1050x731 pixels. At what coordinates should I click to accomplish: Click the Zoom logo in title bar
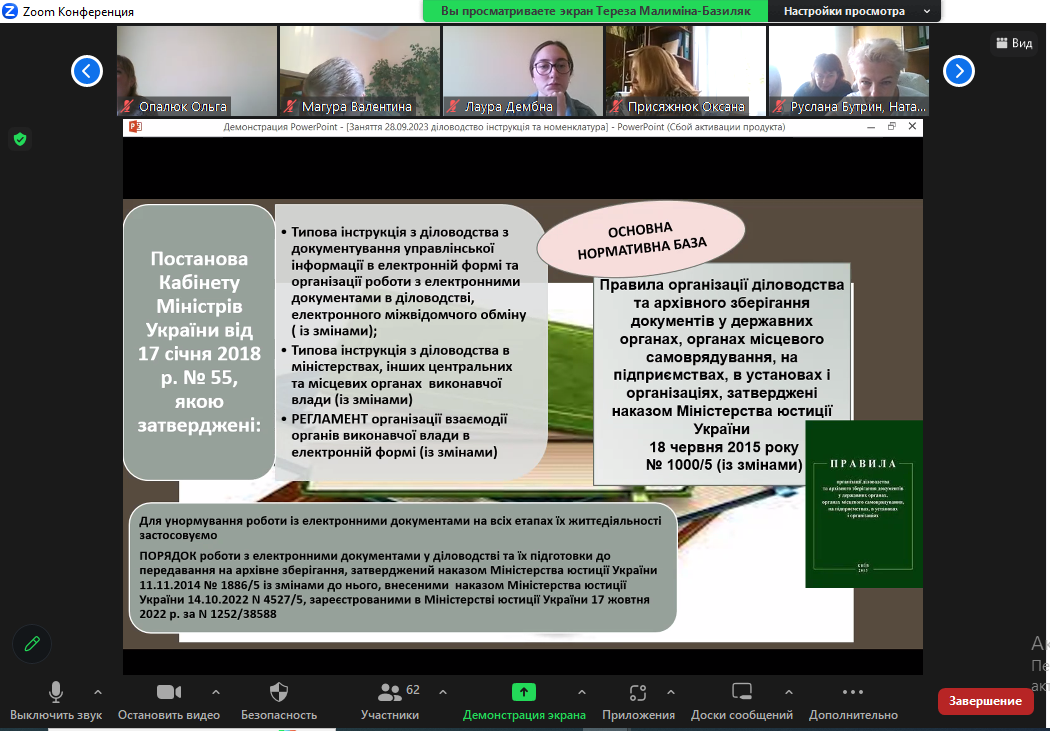(x=10, y=11)
